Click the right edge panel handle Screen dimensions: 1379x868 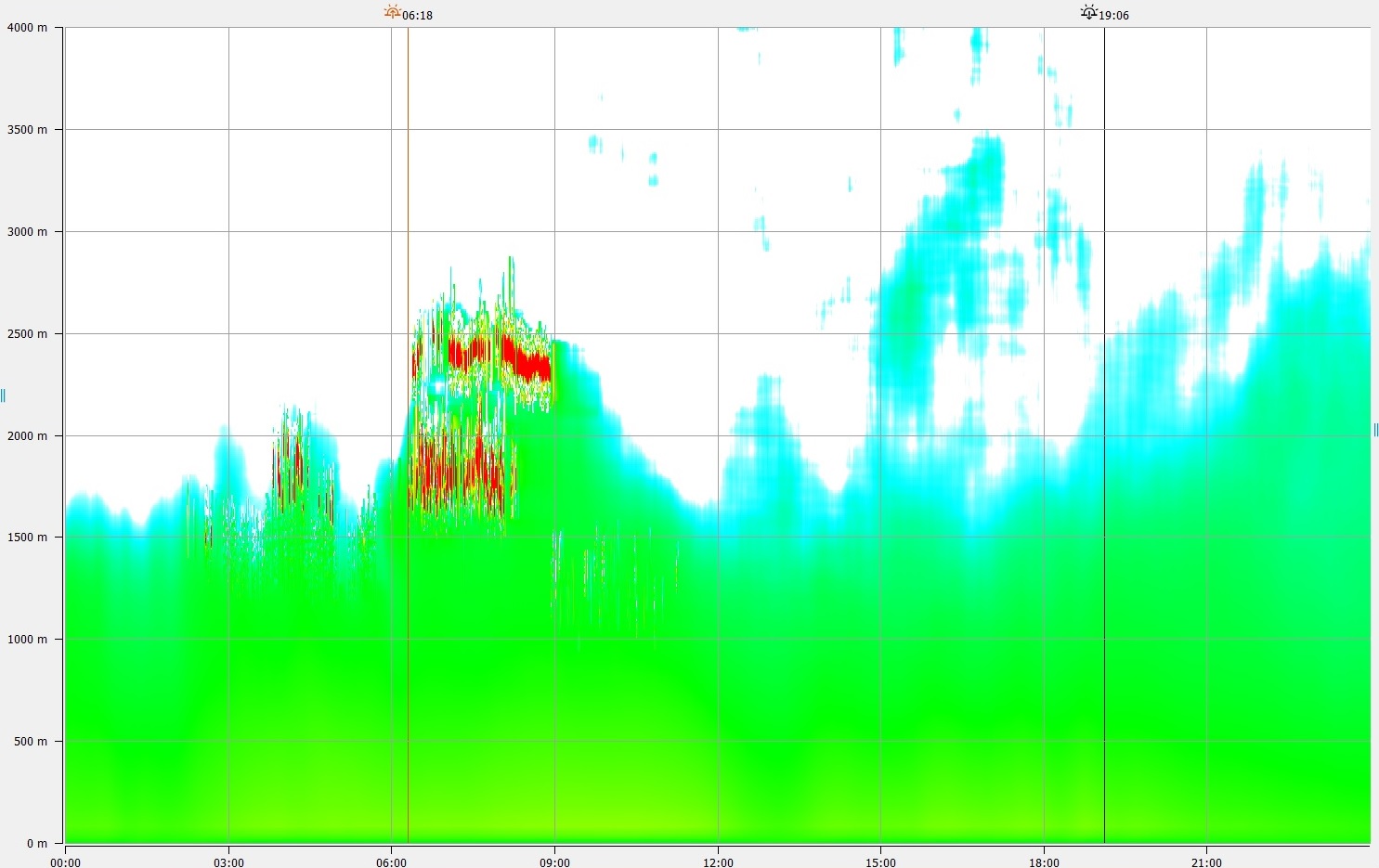point(1375,429)
